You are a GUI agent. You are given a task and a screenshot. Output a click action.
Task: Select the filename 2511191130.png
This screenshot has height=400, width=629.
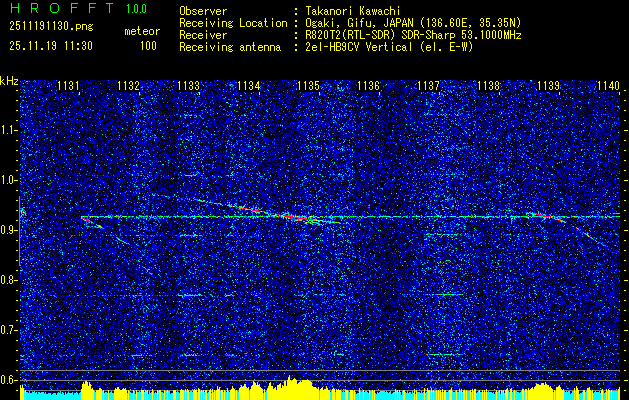point(51,27)
